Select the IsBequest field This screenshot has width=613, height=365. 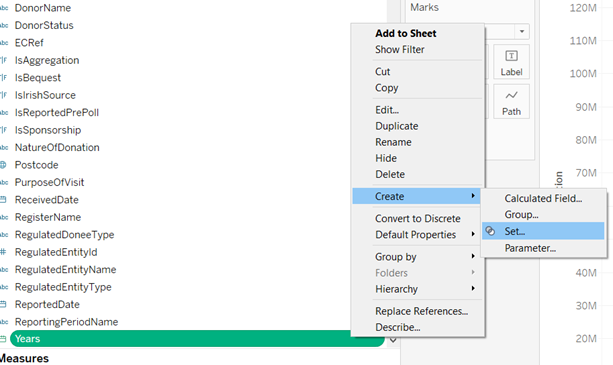click(38, 78)
